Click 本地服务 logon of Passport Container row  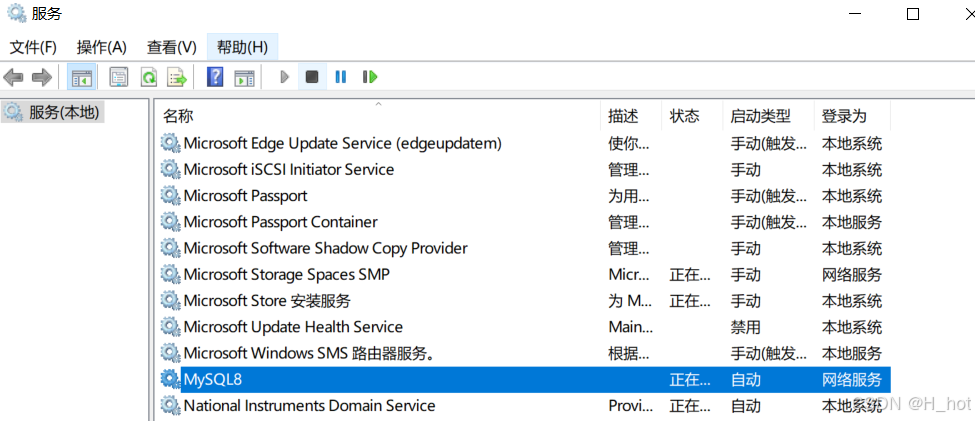point(852,222)
